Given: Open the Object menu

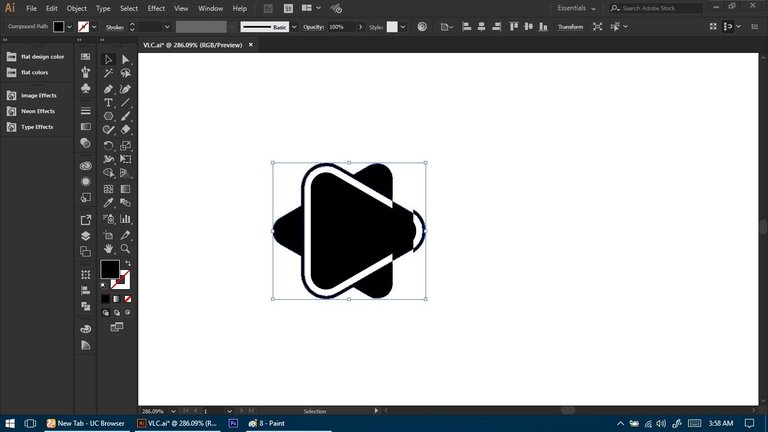Looking at the screenshot, I should (x=76, y=8).
